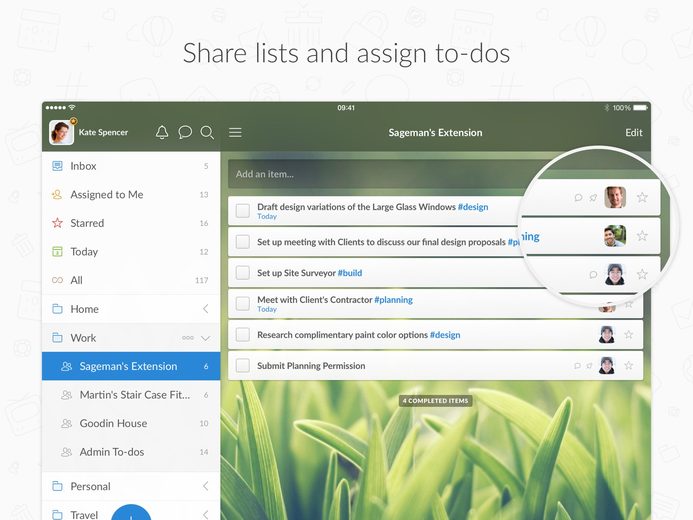Screen dimensions: 693x520
Task: Select Admin To-dos list
Action: click(x=131, y=452)
